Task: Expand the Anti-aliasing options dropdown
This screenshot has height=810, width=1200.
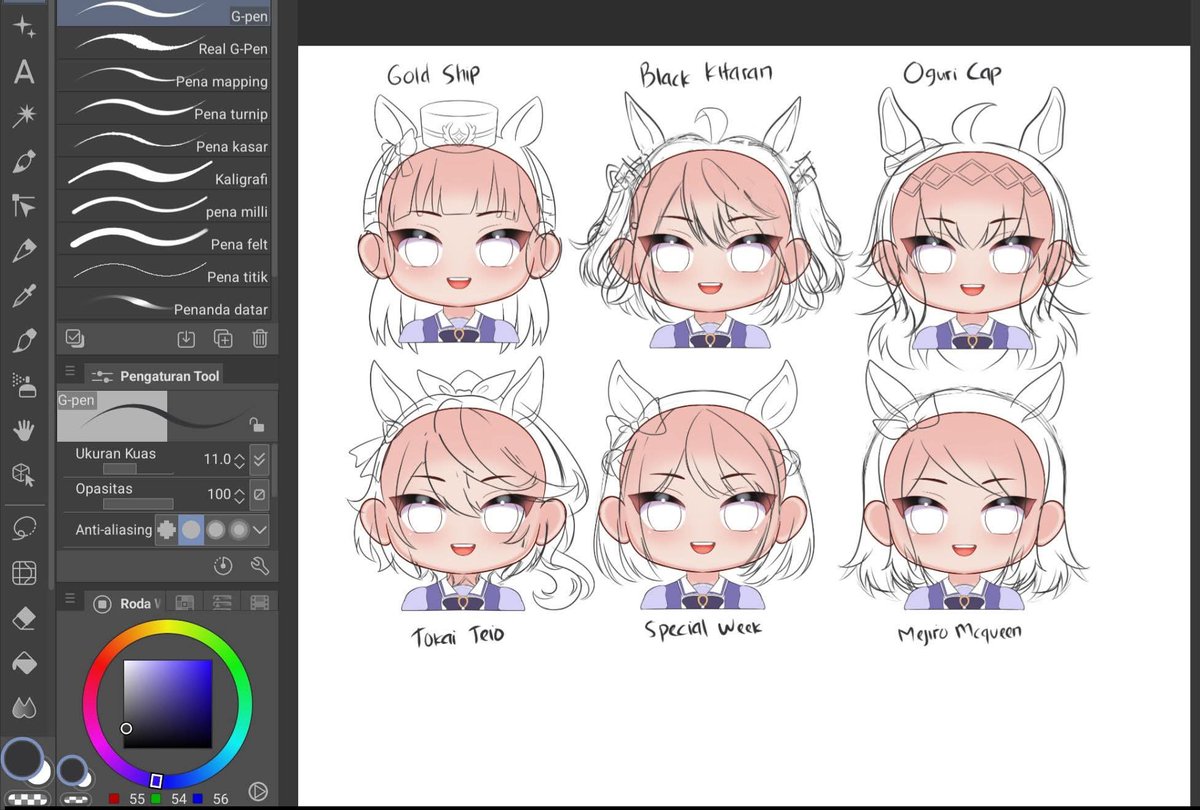Action: [260, 530]
